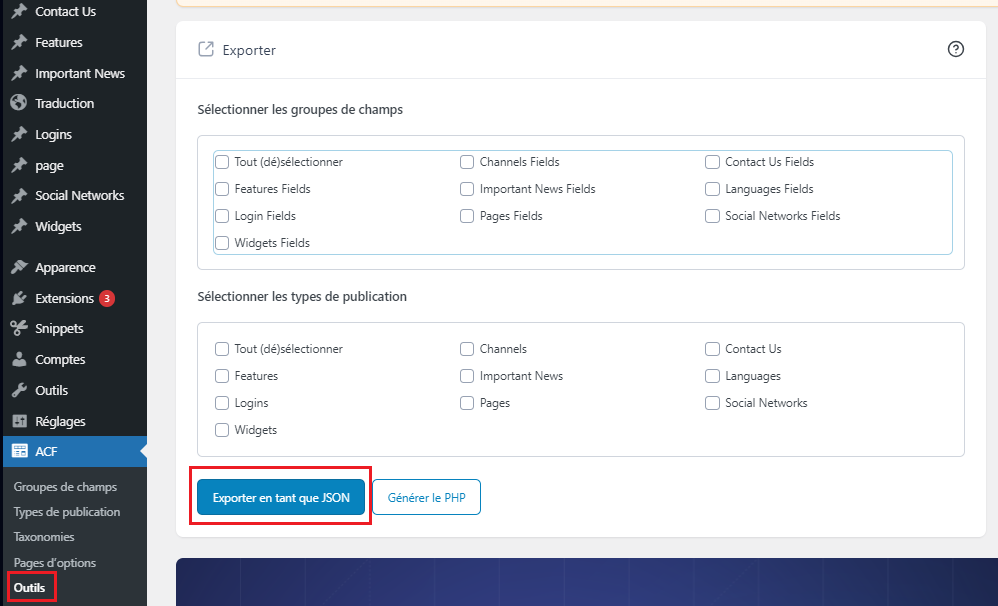Tick the Widgets post type checkbox

pyautogui.click(x=222, y=430)
